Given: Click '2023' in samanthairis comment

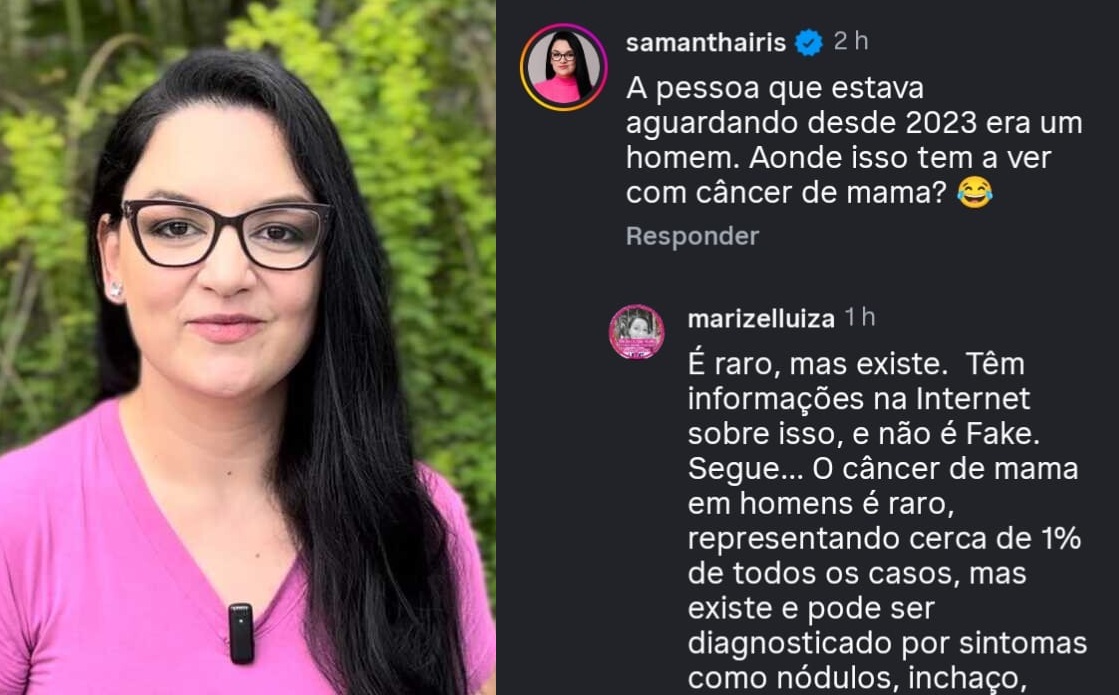Looking at the screenshot, I should click(941, 123).
